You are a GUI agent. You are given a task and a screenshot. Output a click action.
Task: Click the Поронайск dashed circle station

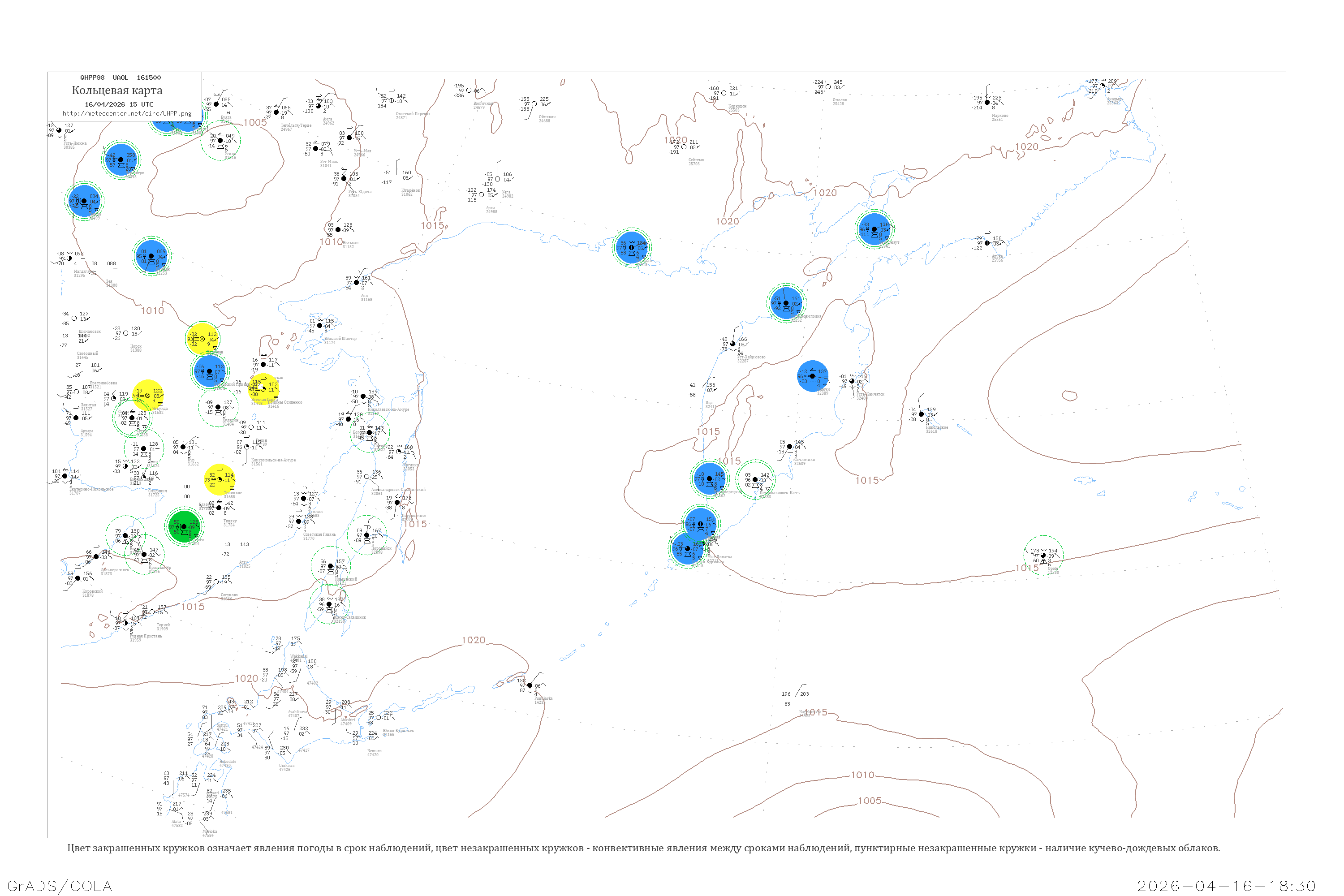[367, 535]
